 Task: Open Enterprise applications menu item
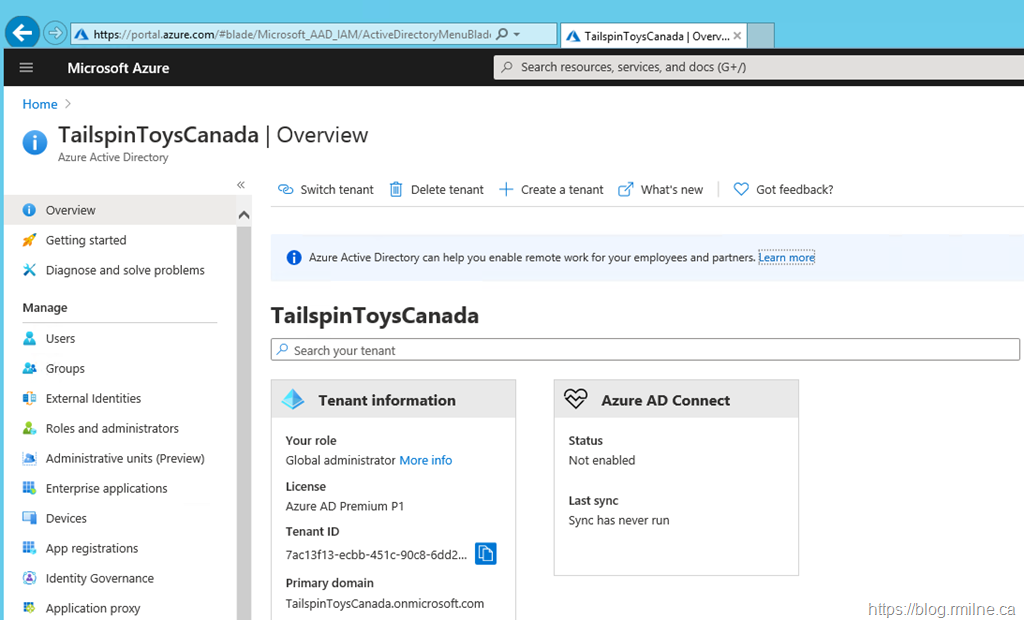click(x=106, y=489)
